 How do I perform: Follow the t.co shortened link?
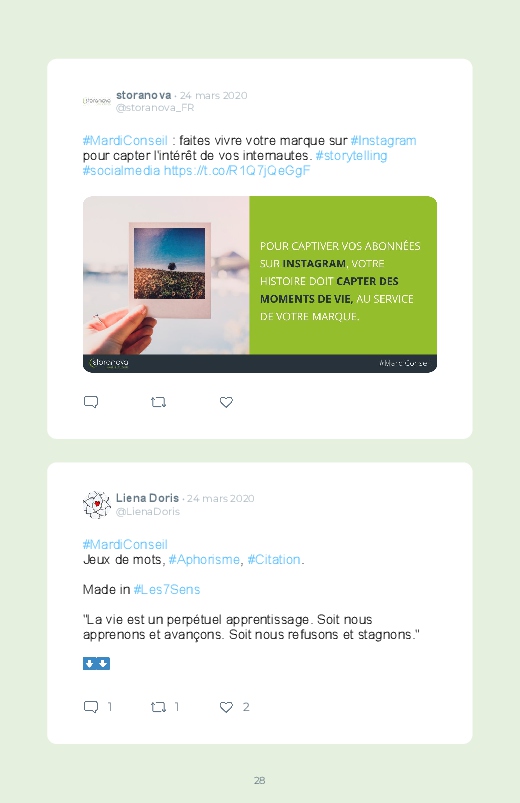pos(237,171)
